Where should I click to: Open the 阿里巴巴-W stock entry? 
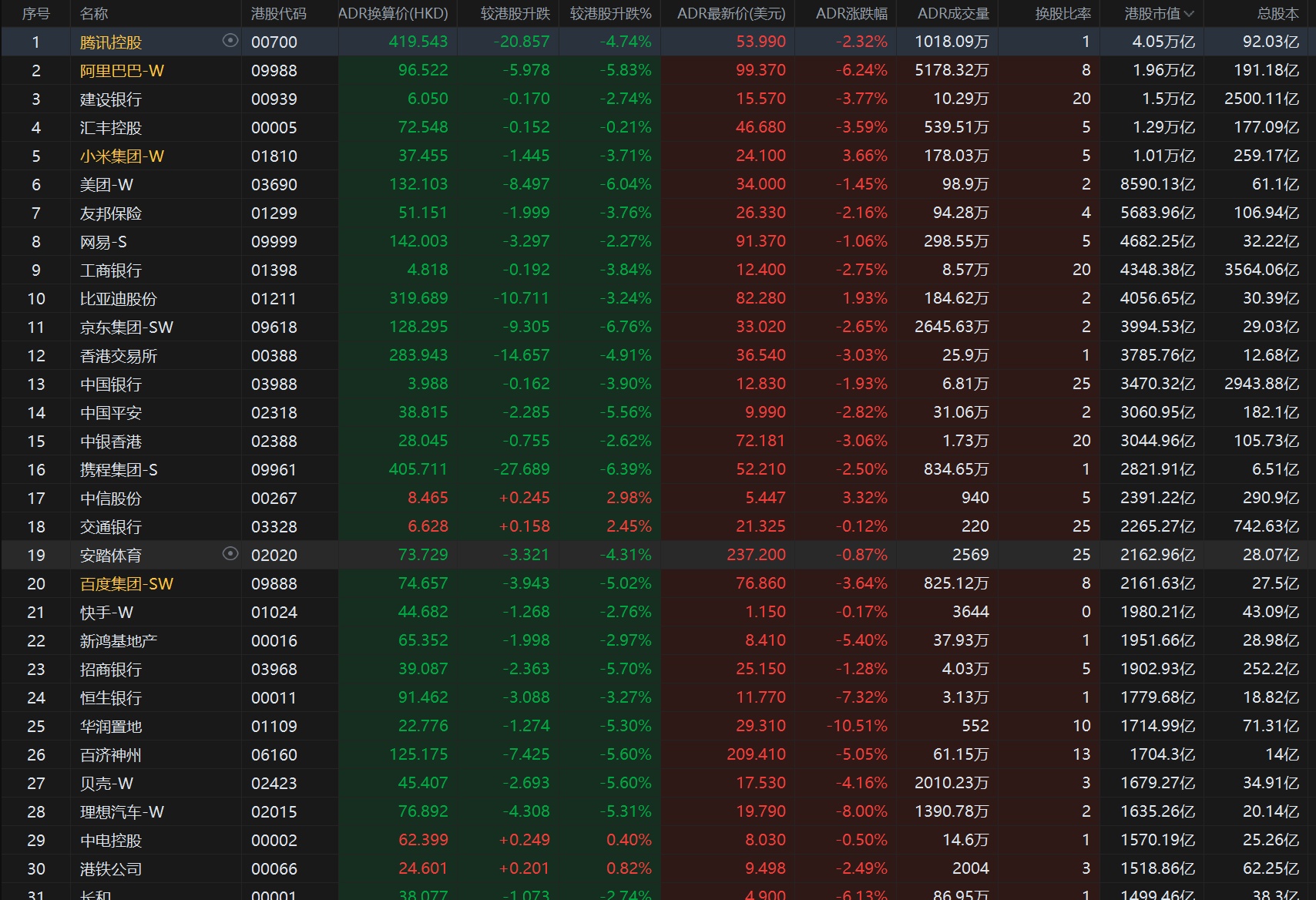pos(122,71)
